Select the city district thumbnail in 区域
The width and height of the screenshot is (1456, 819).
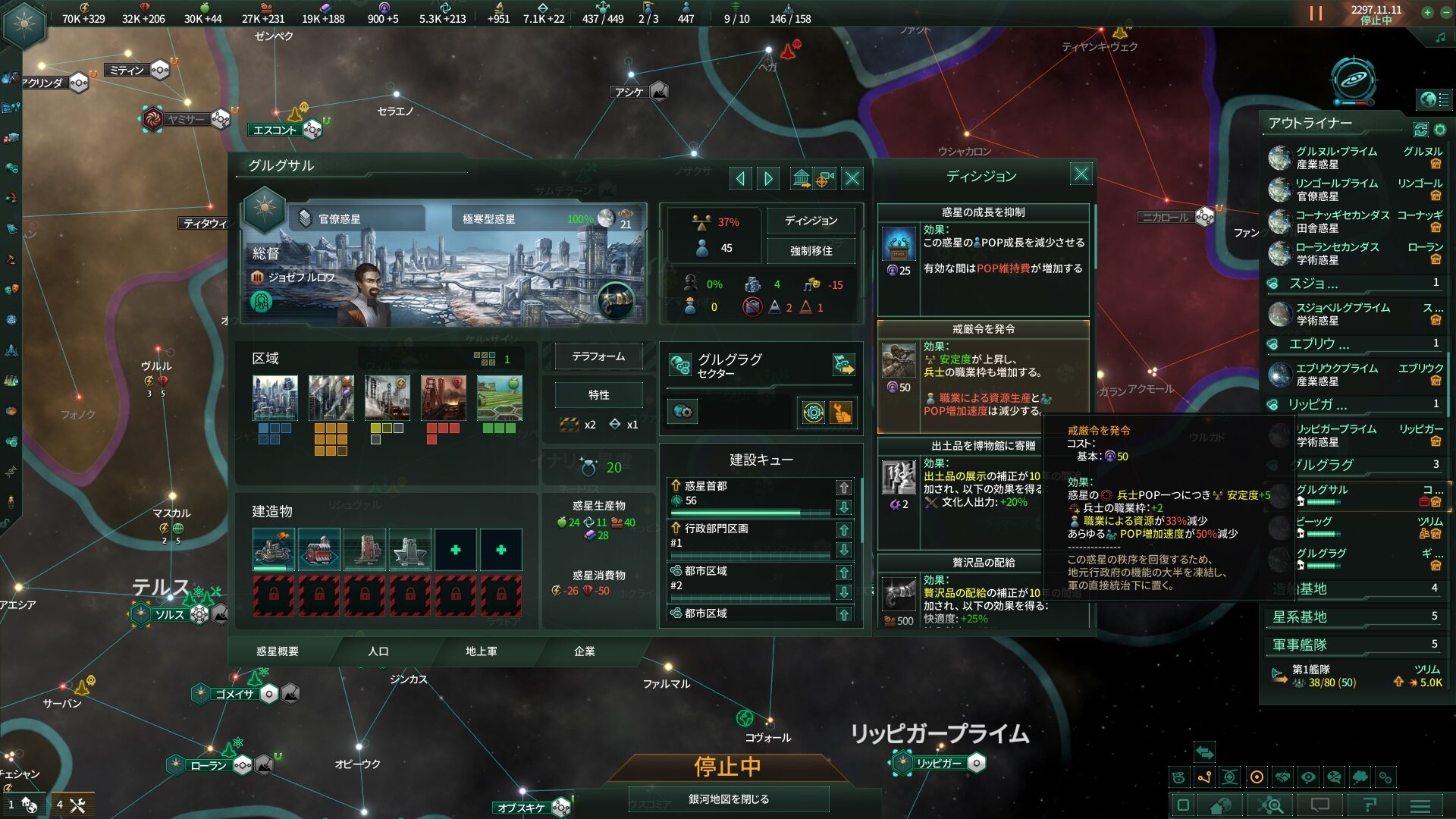(x=275, y=397)
